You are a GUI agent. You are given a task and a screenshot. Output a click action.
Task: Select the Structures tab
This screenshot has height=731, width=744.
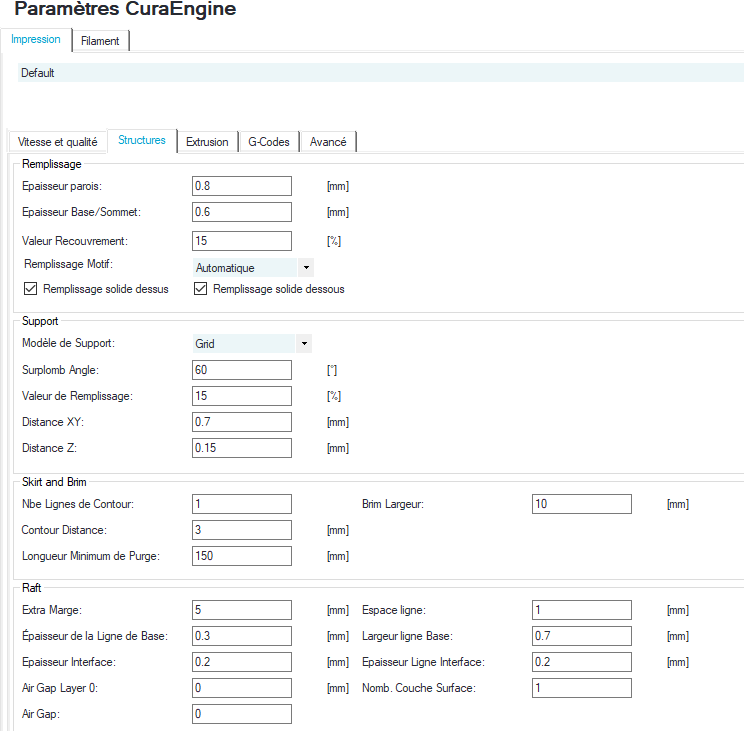[142, 140]
